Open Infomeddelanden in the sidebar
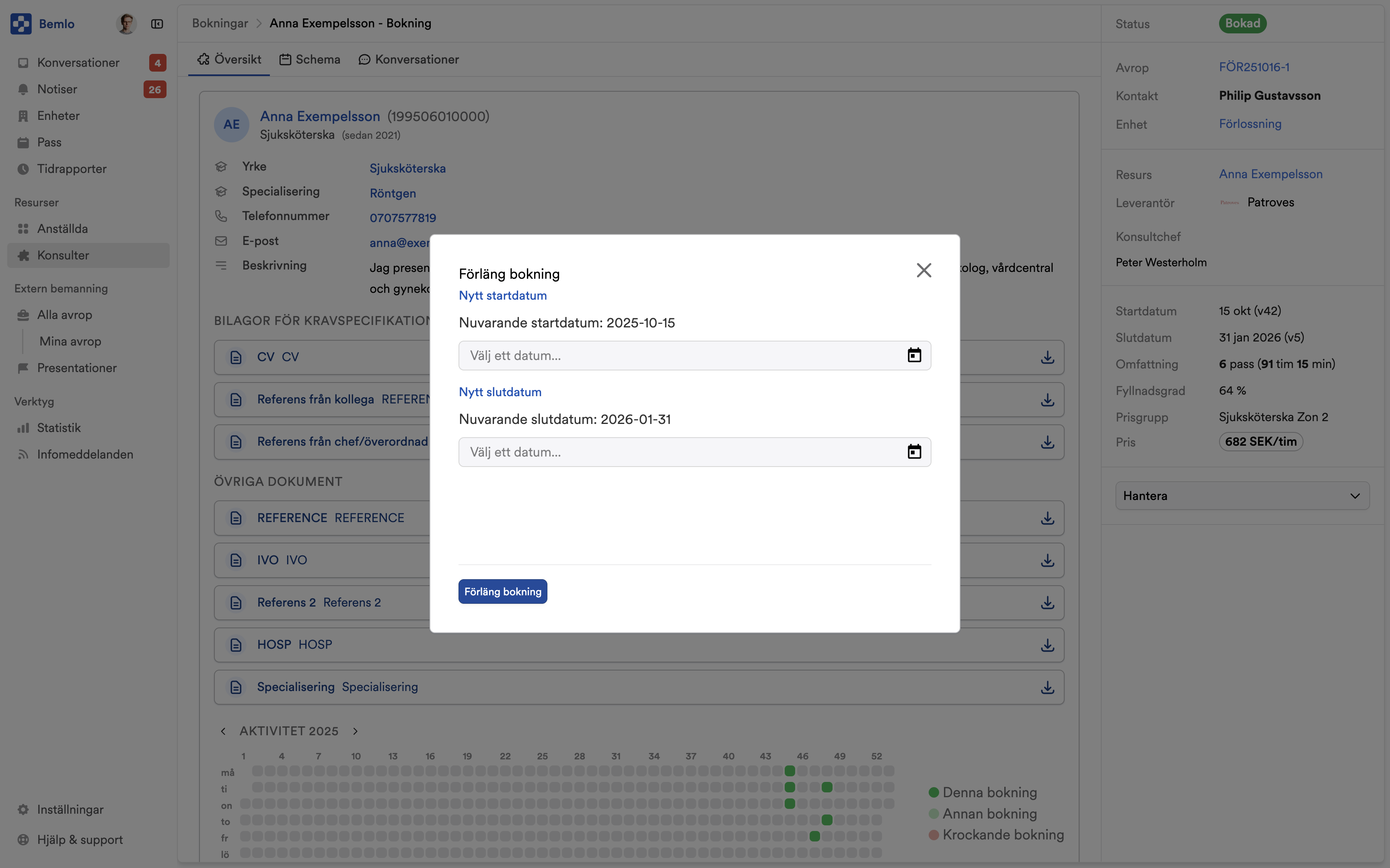1390x868 pixels. tap(88, 454)
